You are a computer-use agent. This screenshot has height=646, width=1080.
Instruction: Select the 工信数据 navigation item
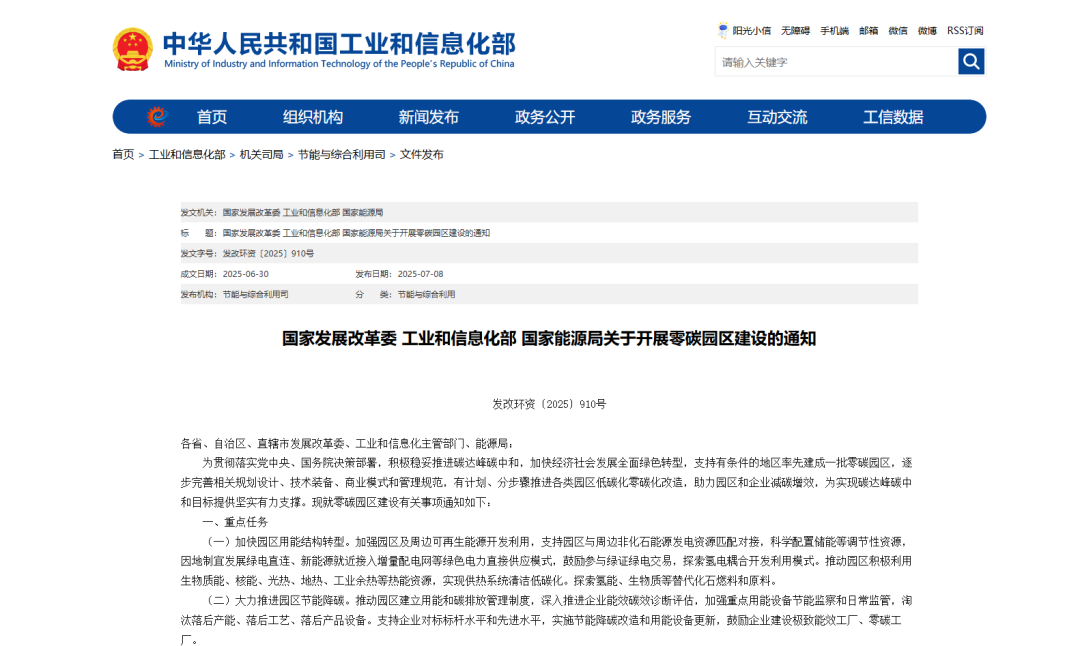click(x=893, y=117)
